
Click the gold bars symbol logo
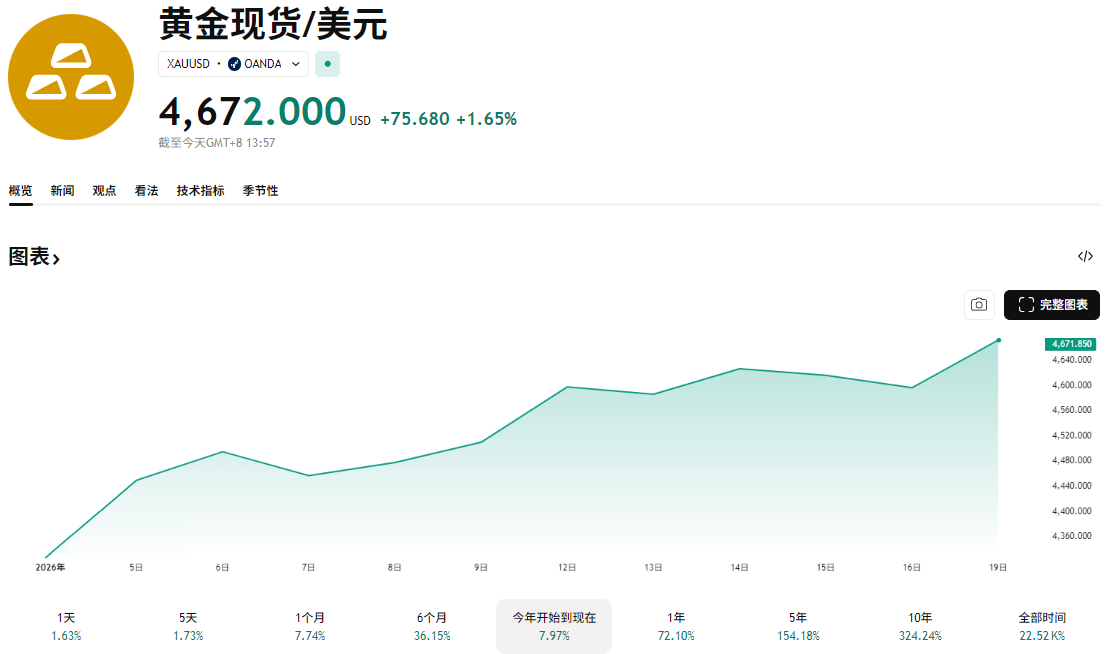click(x=70, y=76)
